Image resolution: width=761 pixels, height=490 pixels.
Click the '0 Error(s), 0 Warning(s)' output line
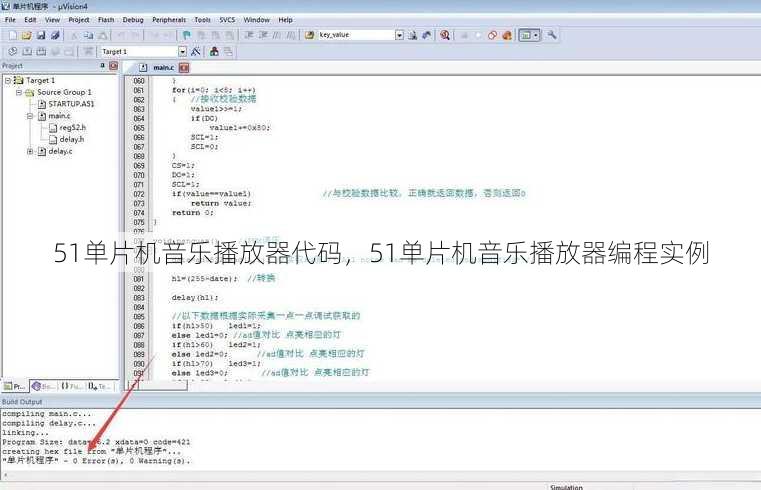tap(96, 460)
